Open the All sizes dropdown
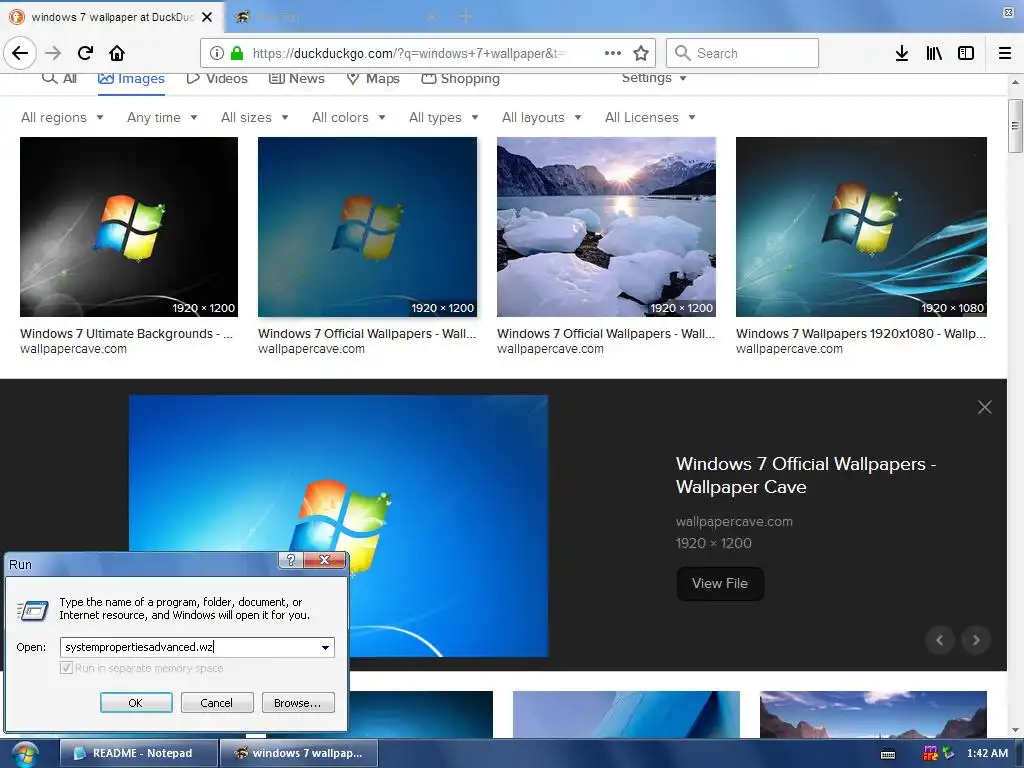This screenshot has height=768, width=1024. [255, 118]
